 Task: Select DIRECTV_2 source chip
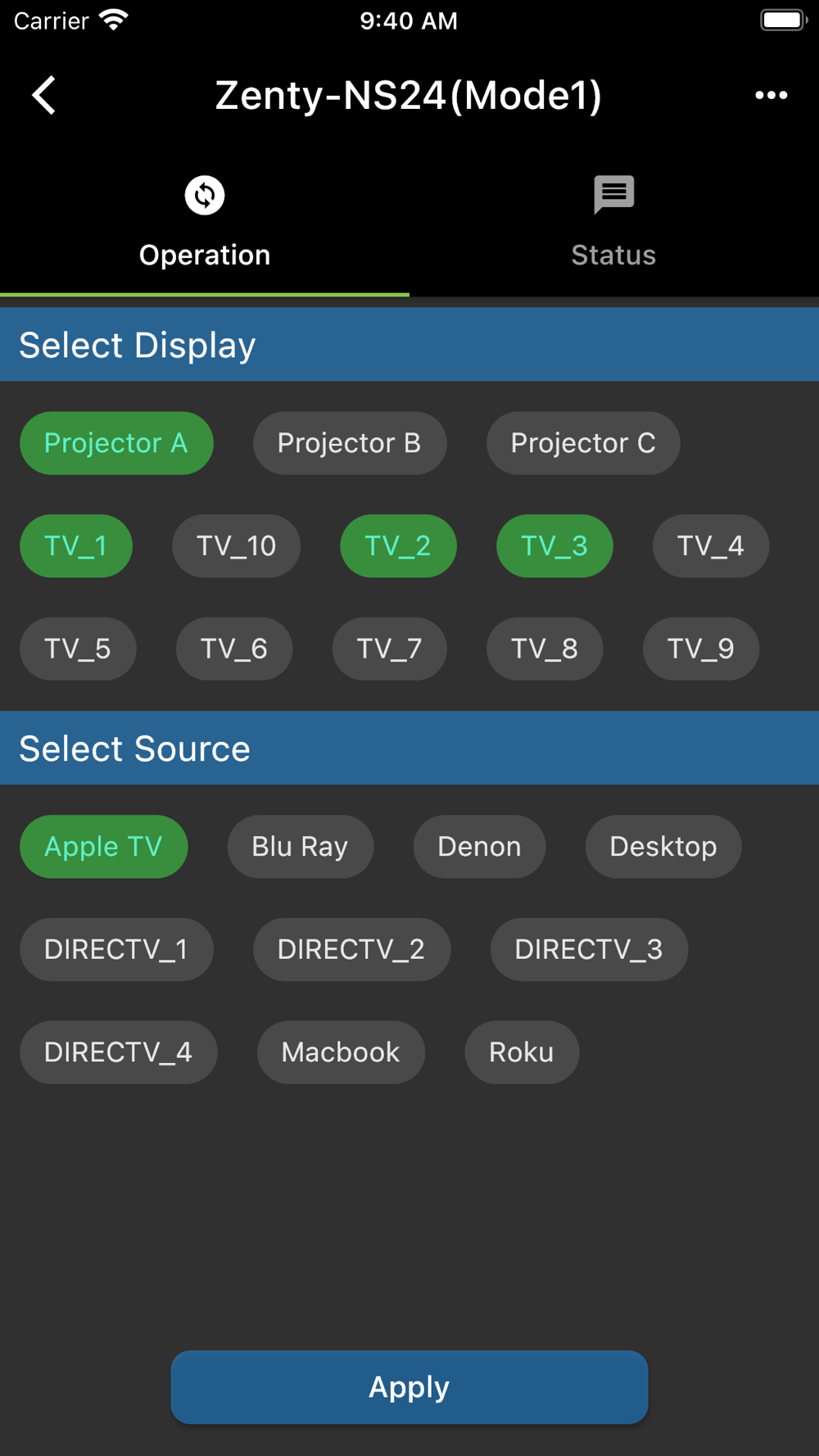(351, 949)
